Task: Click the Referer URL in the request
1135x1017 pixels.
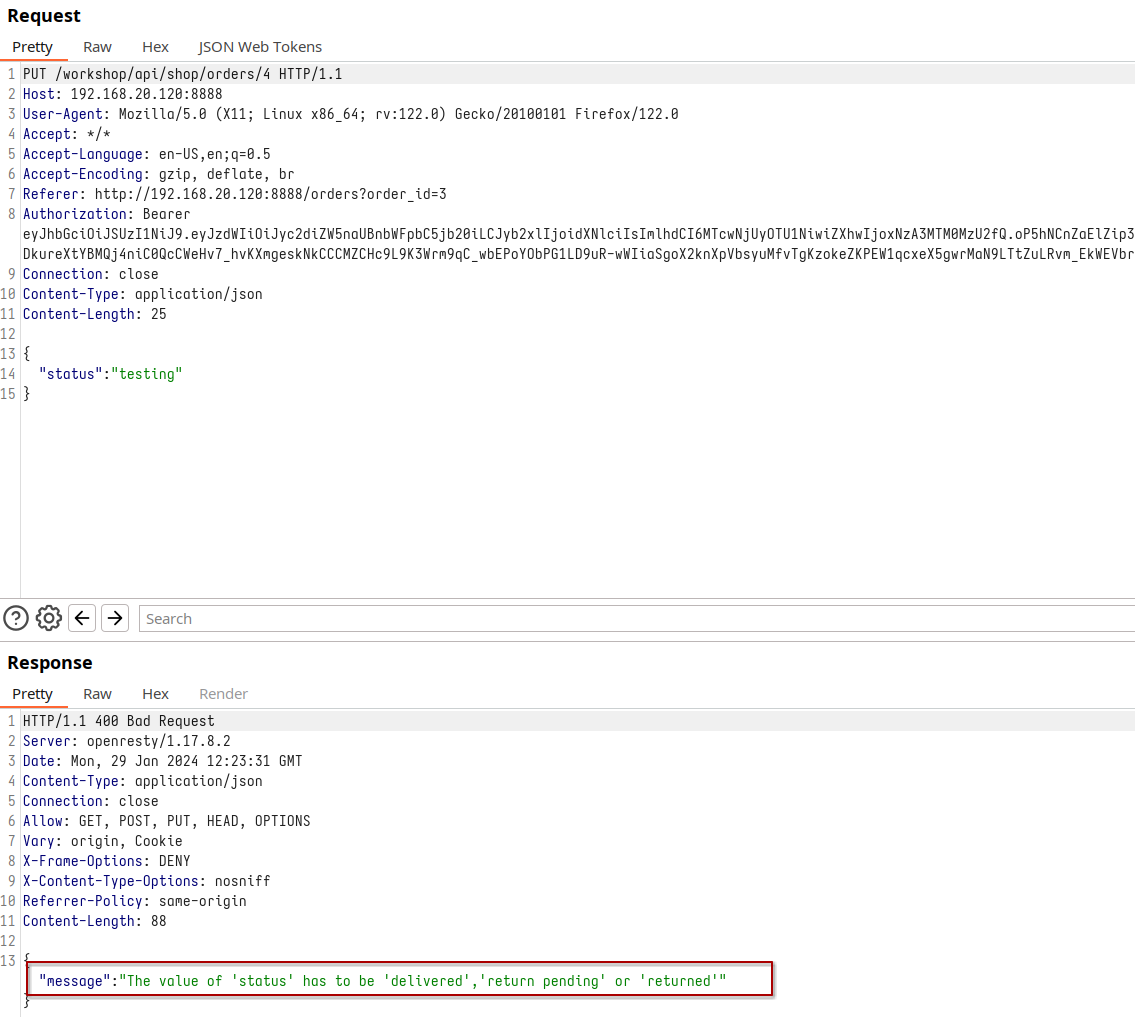Action: (270, 194)
